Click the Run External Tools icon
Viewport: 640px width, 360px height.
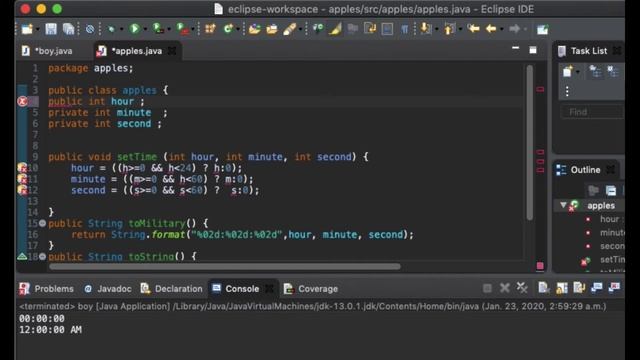click(182, 29)
